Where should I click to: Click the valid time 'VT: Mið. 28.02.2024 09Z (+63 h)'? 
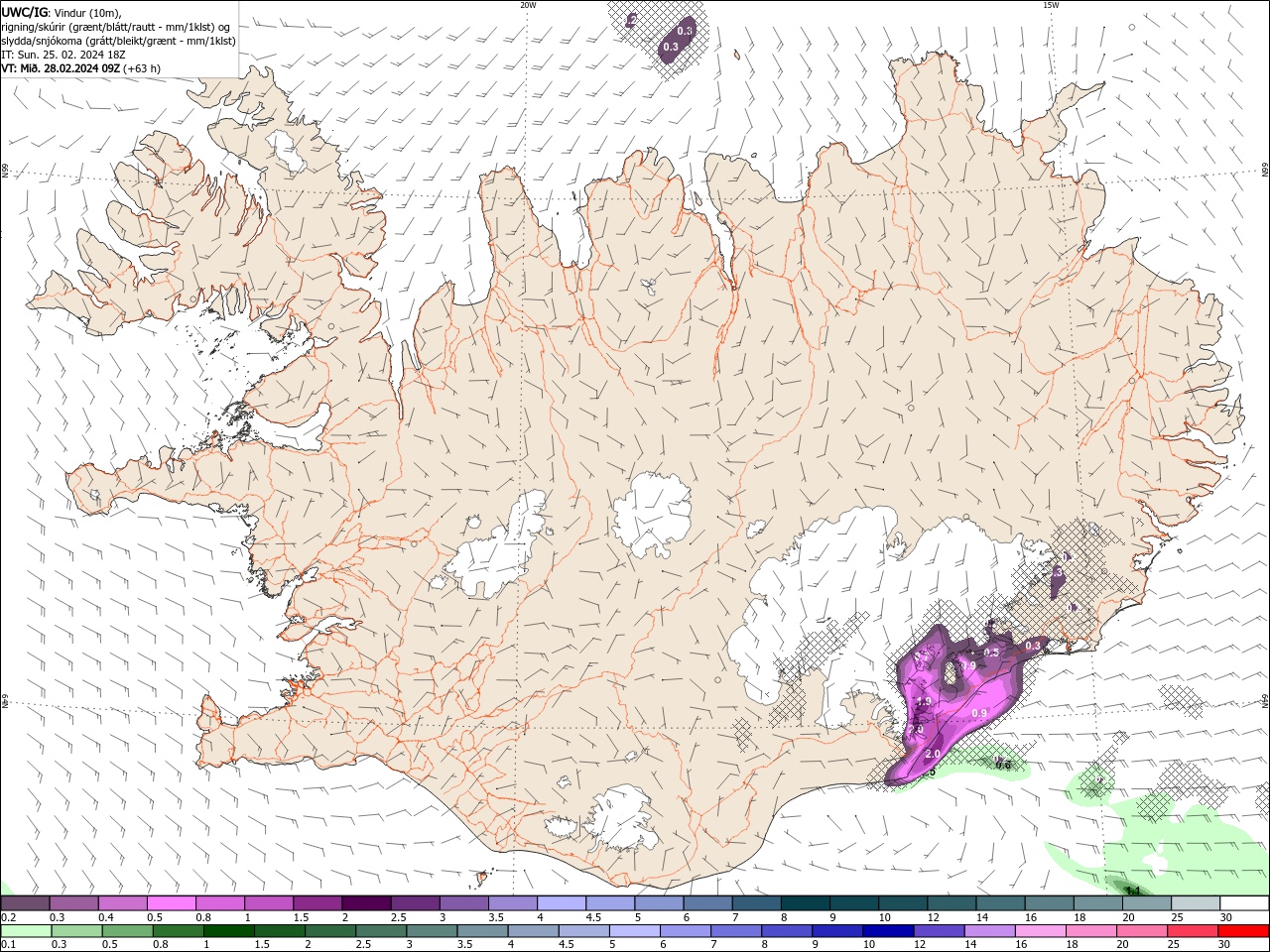click(x=81, y=68)
